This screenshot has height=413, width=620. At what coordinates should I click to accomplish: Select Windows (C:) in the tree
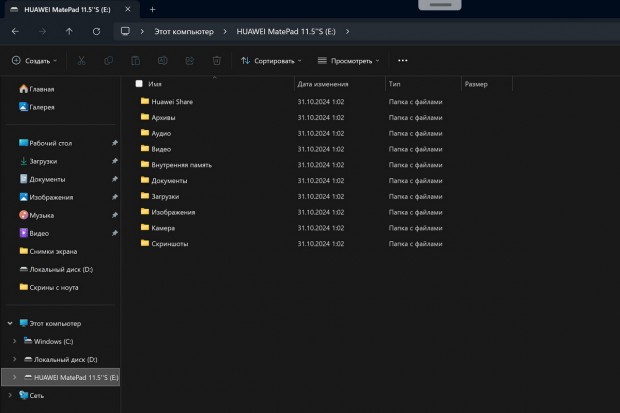click(49, 341)
